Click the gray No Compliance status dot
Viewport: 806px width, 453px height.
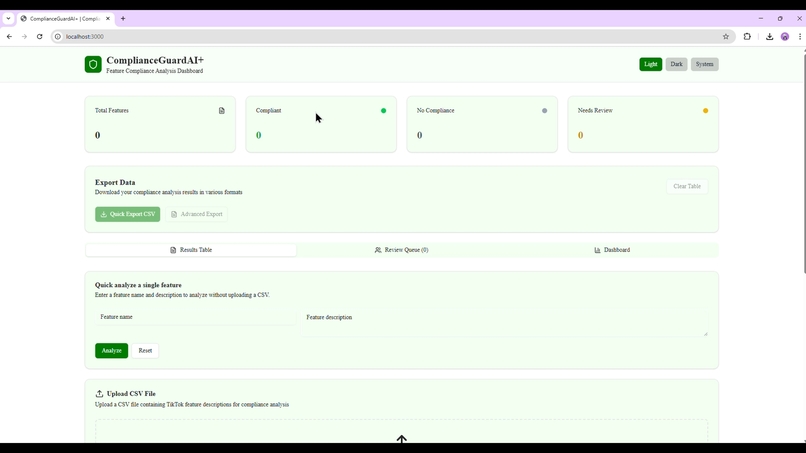pos(544,111)
